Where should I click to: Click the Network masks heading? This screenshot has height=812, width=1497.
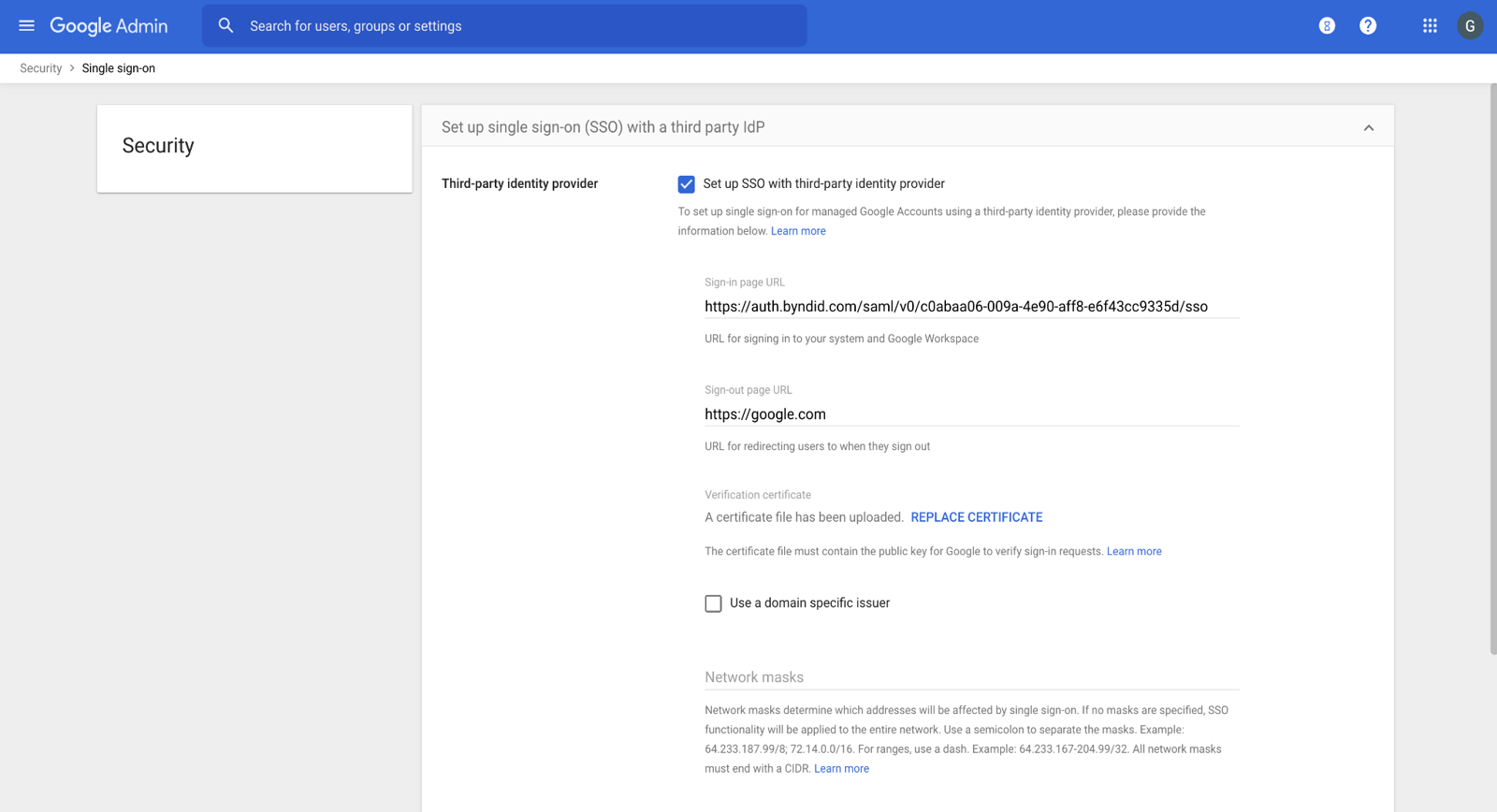pos(754,677)
